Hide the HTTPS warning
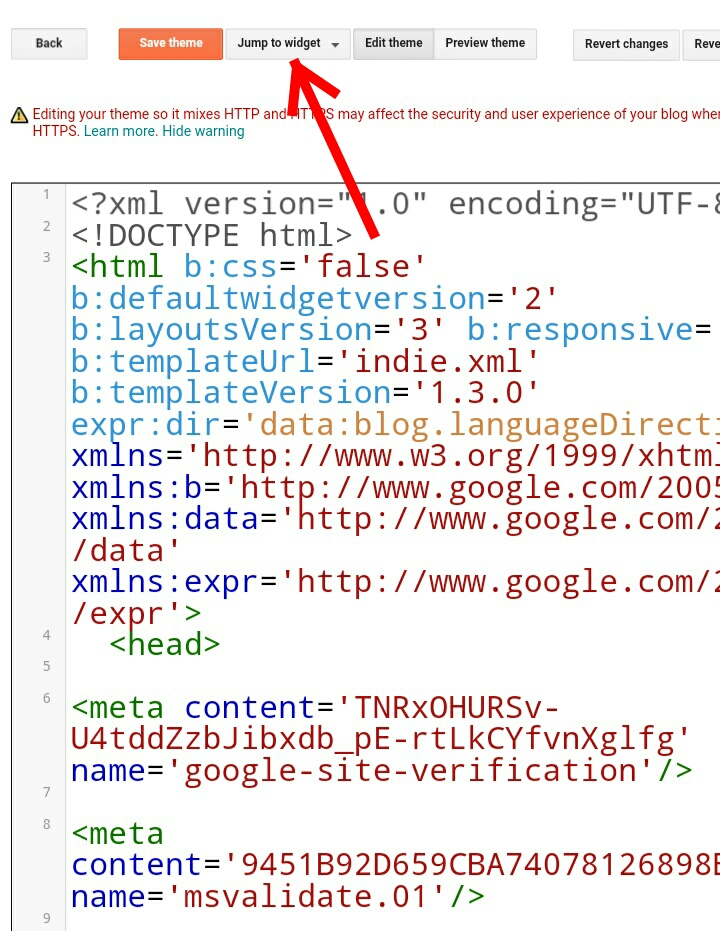Viewport: 720px width, 931px height. tap(203, 131)
